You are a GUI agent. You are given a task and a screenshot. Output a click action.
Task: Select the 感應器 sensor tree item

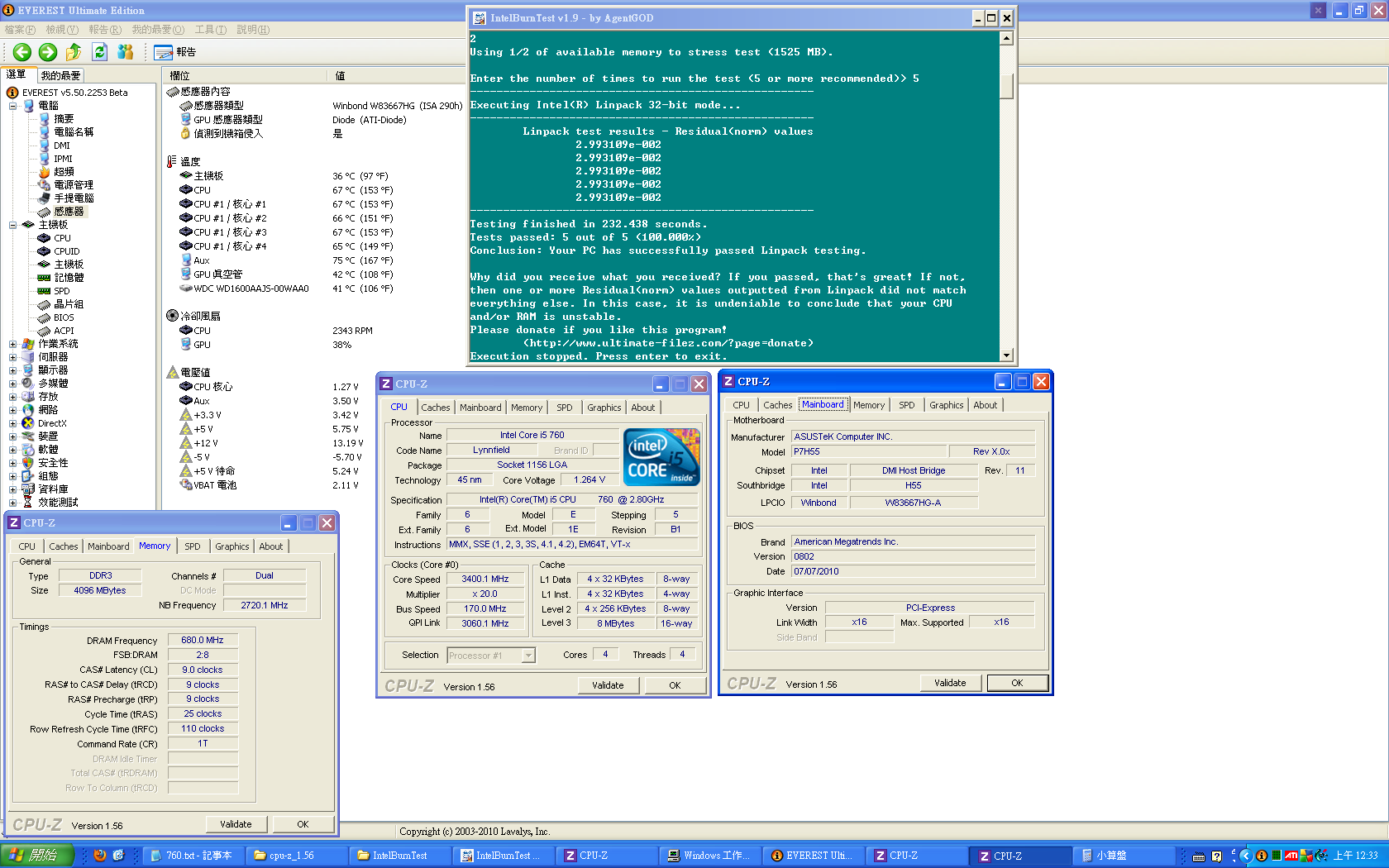pos(68,212)
